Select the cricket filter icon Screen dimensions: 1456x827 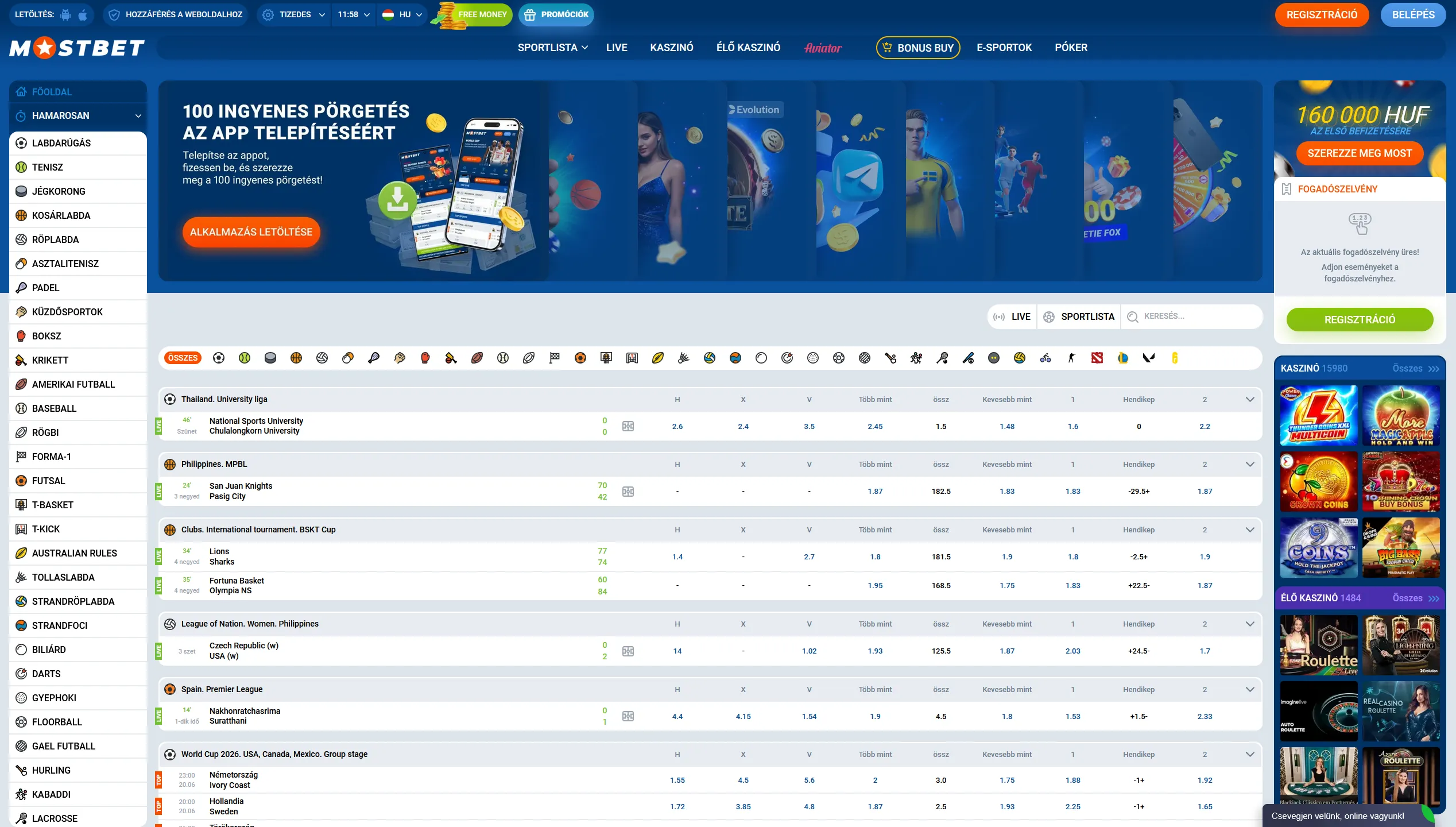pyautogui.click(x=451, y=358)
